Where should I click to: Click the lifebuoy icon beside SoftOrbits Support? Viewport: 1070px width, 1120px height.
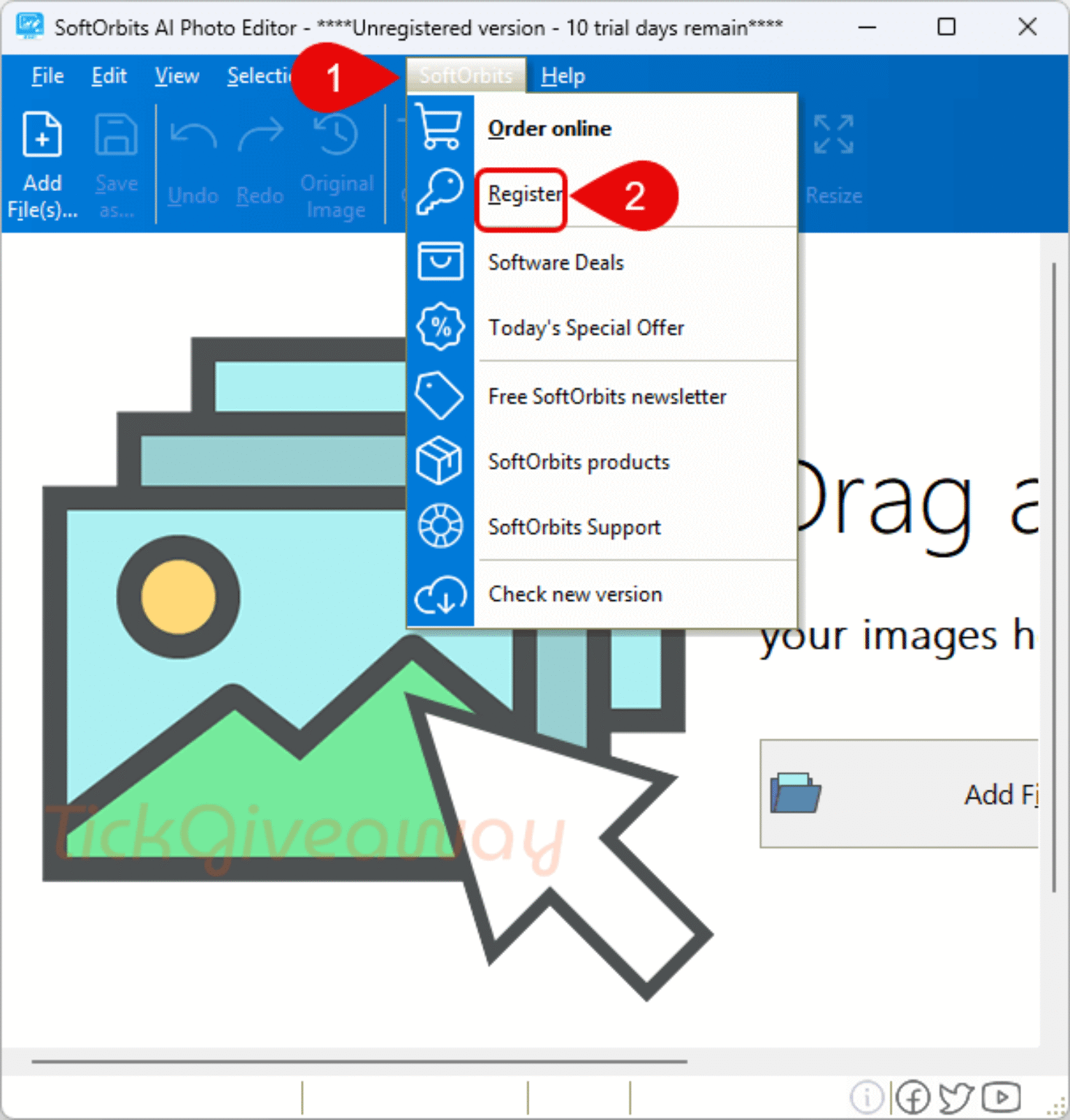pyautogui.click(x=440, y=526)
